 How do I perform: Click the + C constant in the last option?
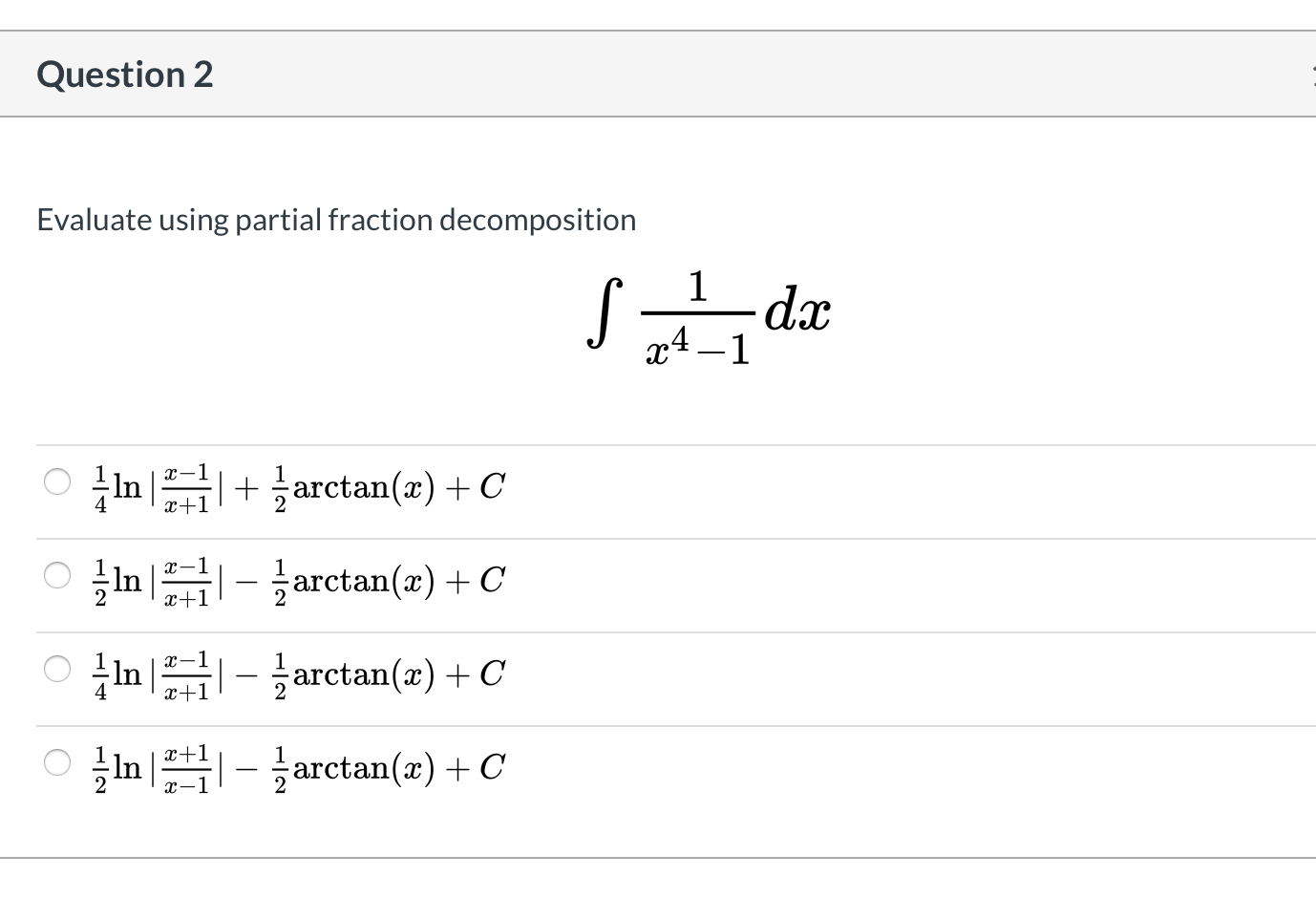click(489, 768)
